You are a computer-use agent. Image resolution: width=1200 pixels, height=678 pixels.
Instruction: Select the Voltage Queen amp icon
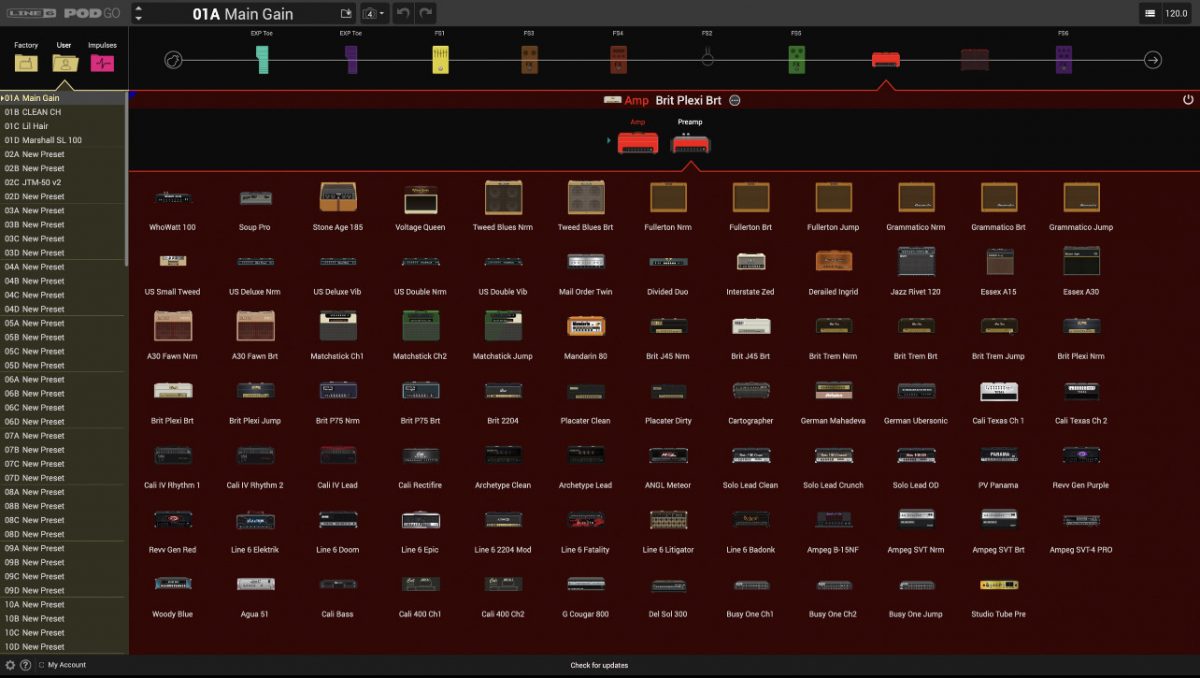[x=420, y=199]
